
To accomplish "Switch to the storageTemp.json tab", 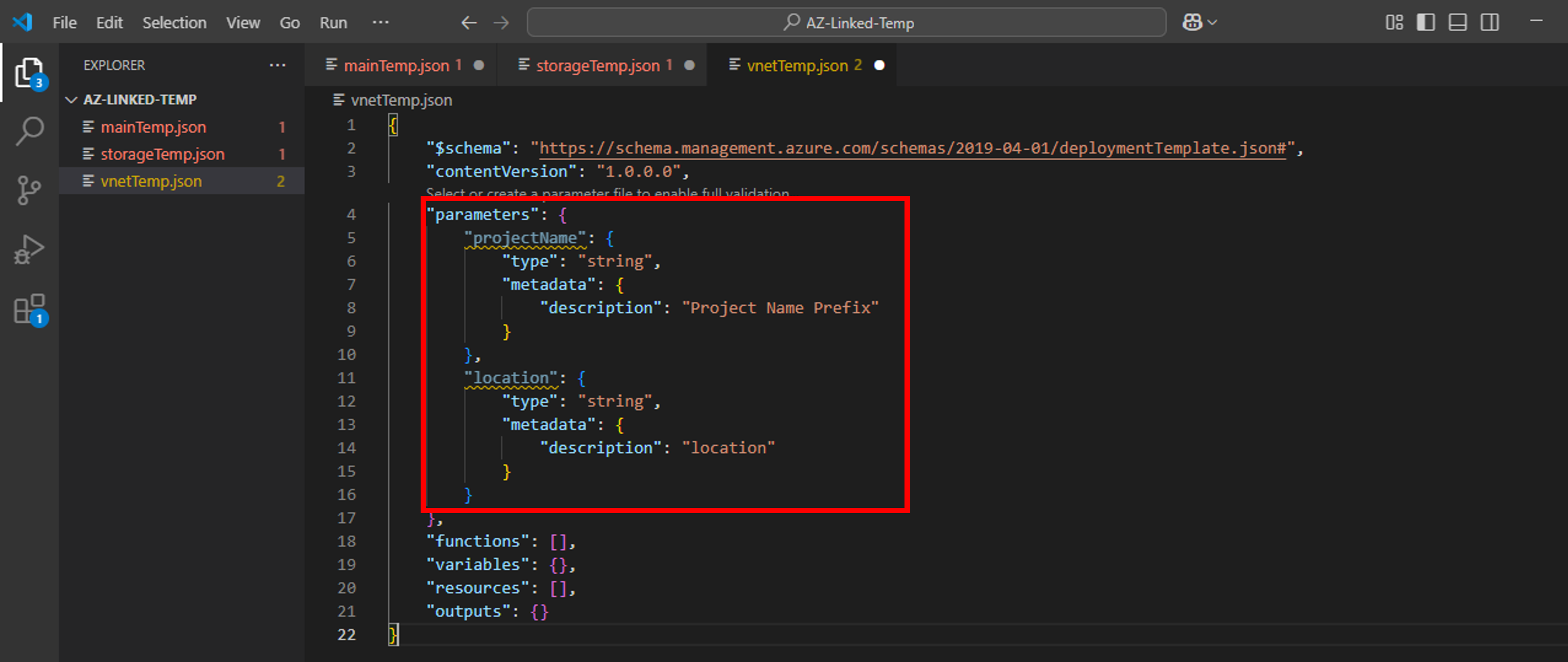I will [x=599, y=65].
